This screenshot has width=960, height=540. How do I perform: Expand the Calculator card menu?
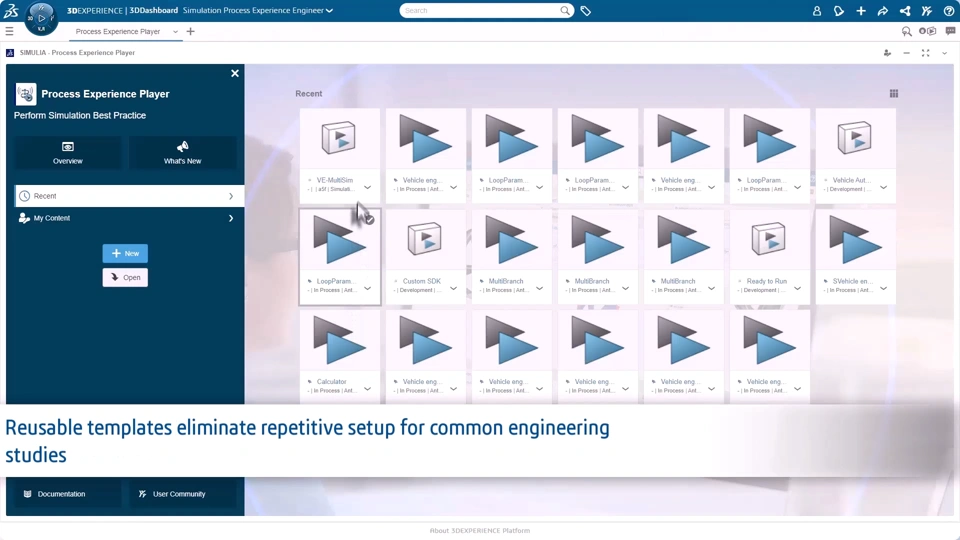coord(367,389)
